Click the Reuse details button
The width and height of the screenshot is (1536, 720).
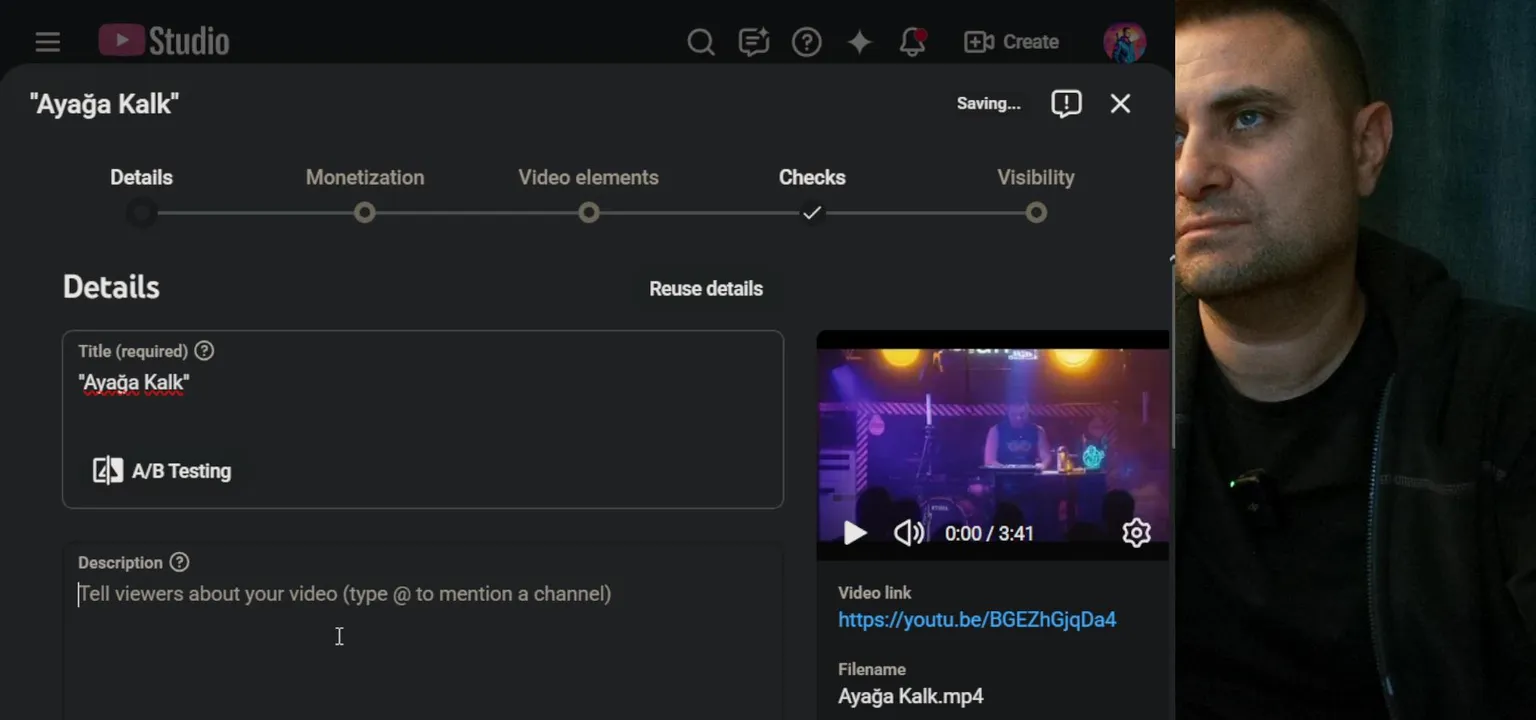(x=706, y=289)
